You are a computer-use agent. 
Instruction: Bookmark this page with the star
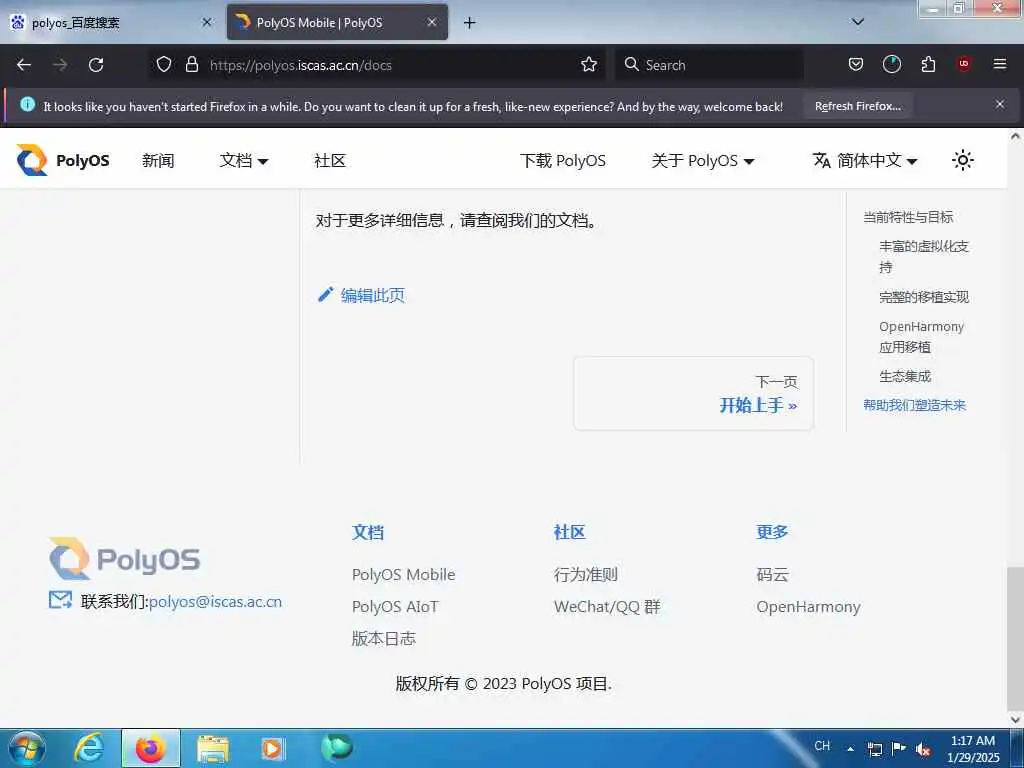[x=588, y=64]
